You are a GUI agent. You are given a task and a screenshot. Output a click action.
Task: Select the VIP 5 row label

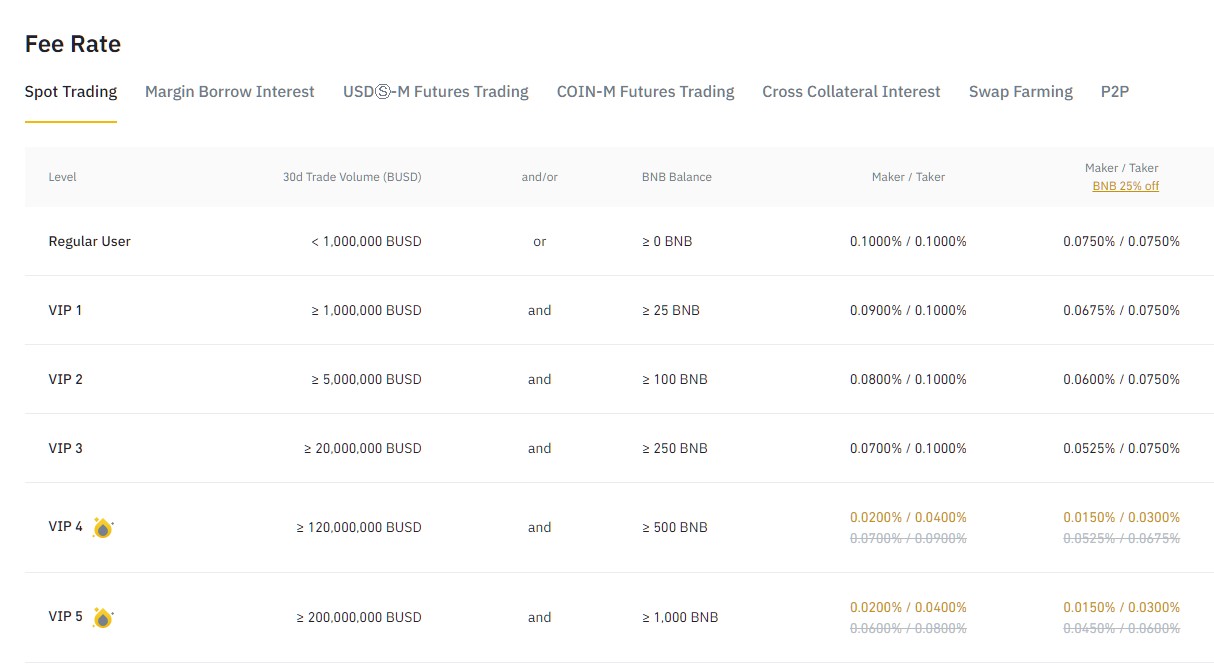pyautogui.click(x=66, y=616)
